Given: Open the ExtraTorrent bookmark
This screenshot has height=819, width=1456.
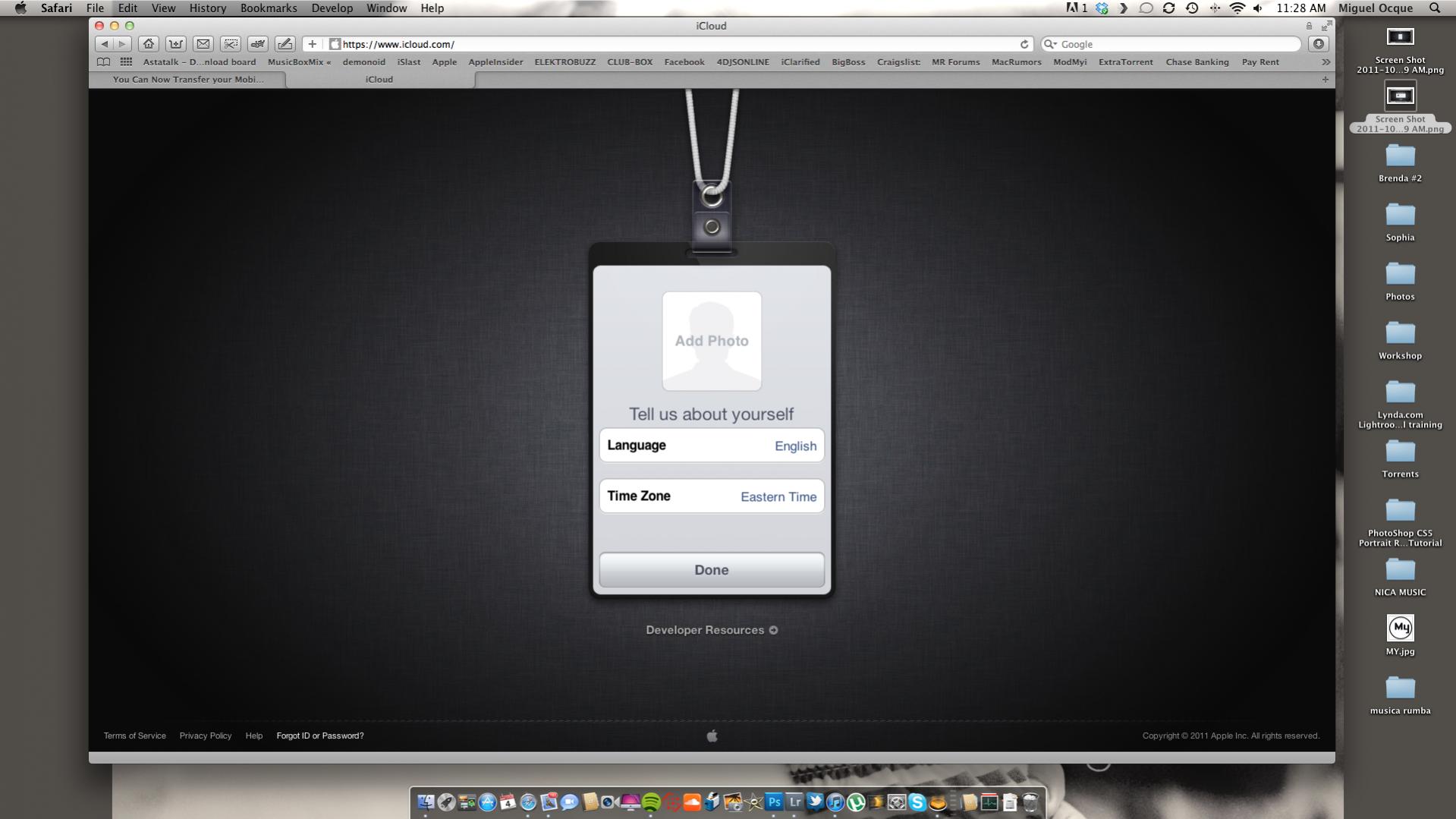Looking at the screenshot, I should pyautogui.click(x=1125, y=62).
